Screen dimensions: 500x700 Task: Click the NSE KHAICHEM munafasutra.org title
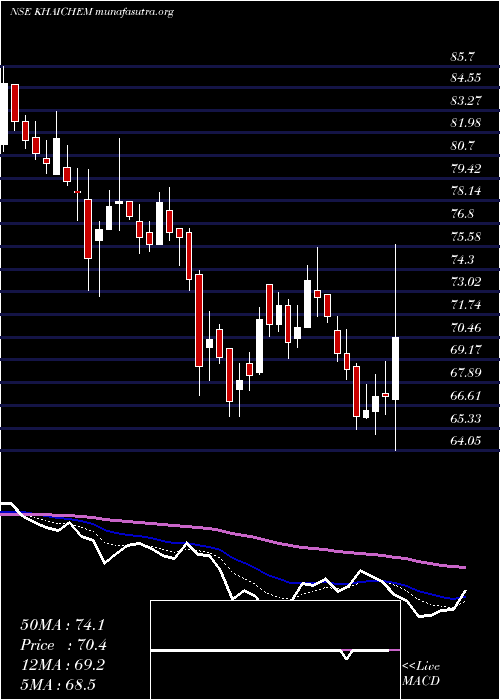point(92,12)
